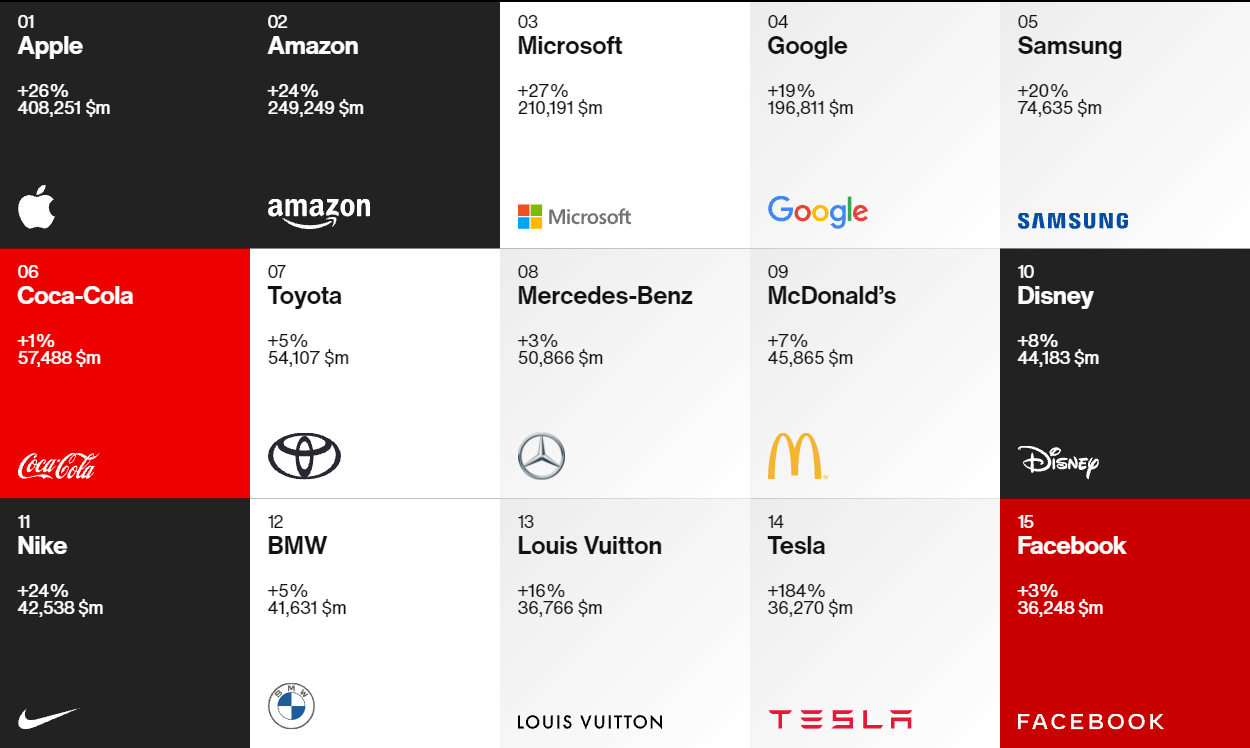Click the Apple logo icon

click(36, 207)
